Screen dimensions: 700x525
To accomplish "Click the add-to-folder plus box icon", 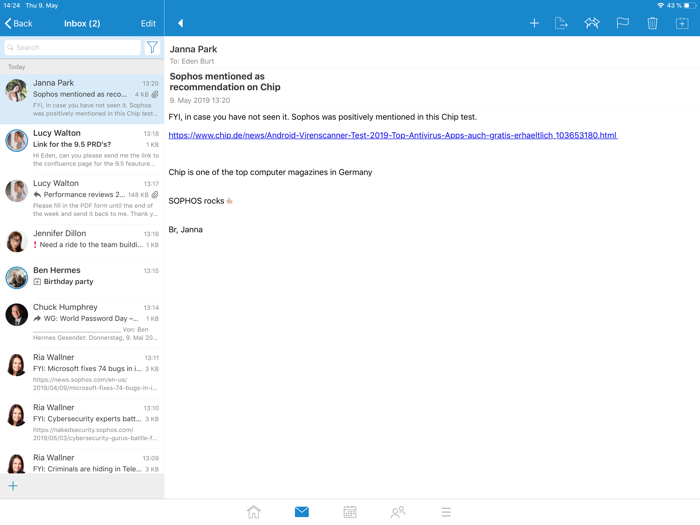I will [682, 23].
